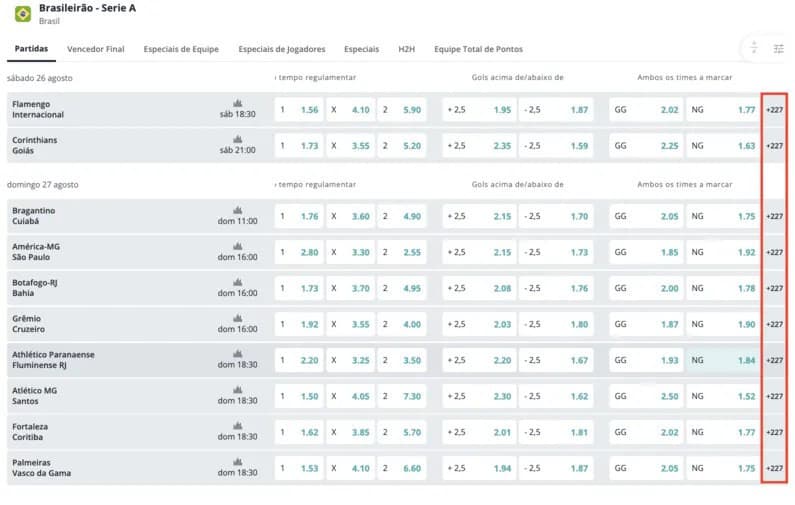Image resolution: width=795 pixels, height=505 pixels.
Task: Open the Grêmio Cruzeiro match
Action: (x=28, y=324)
